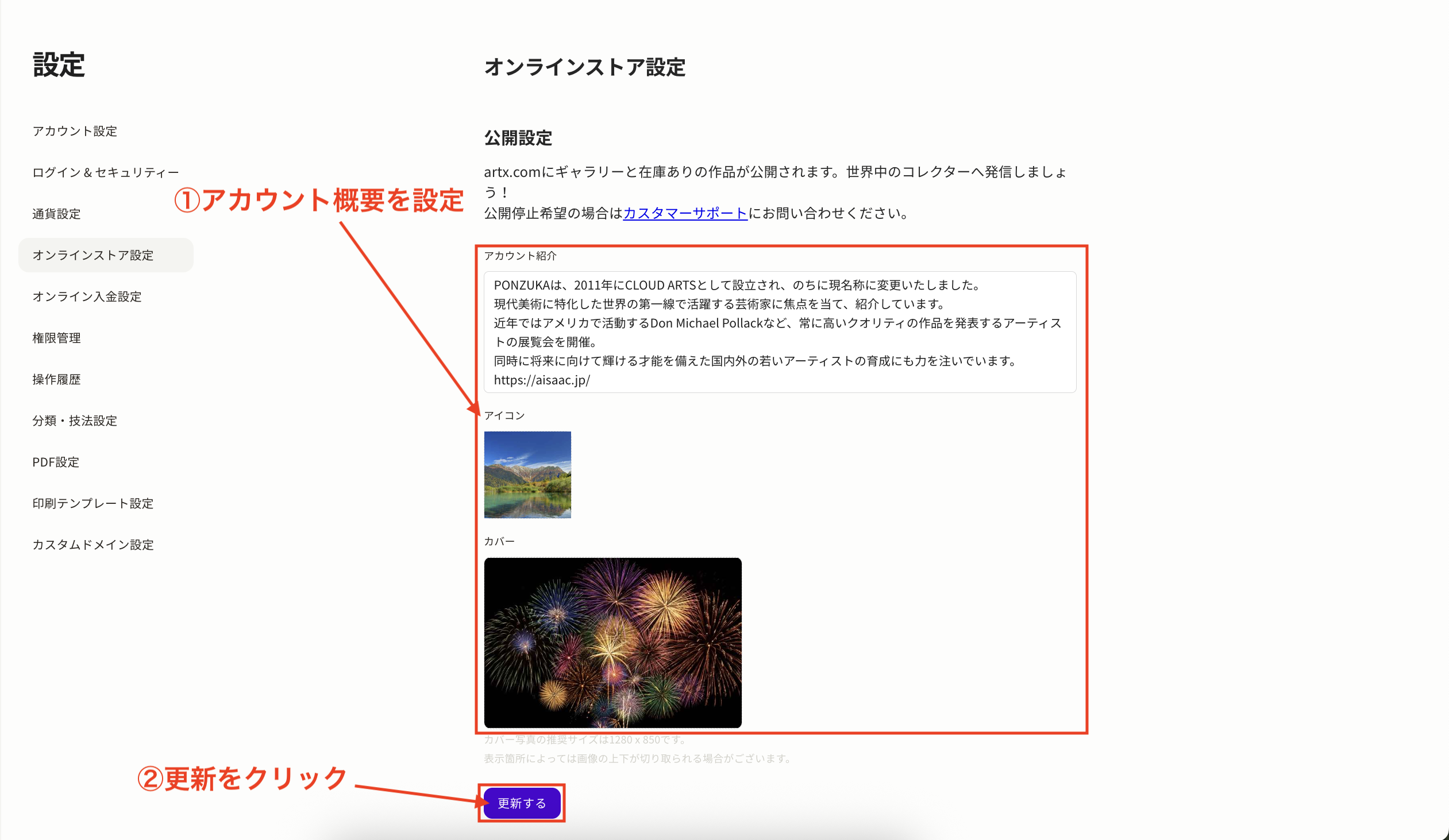Click the fireworks cover image
Image resolution: width=1449 pixels, height=840 pixels.
[612, 642]
